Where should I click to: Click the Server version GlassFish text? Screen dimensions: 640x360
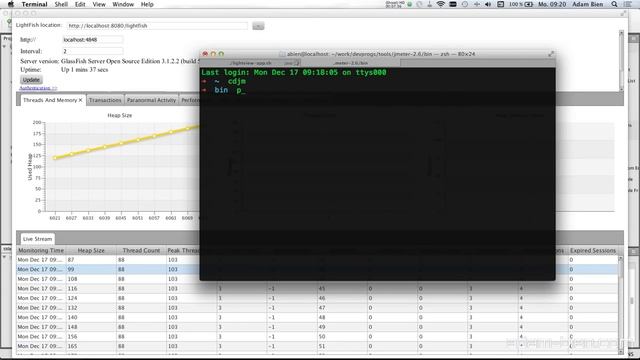110,61
